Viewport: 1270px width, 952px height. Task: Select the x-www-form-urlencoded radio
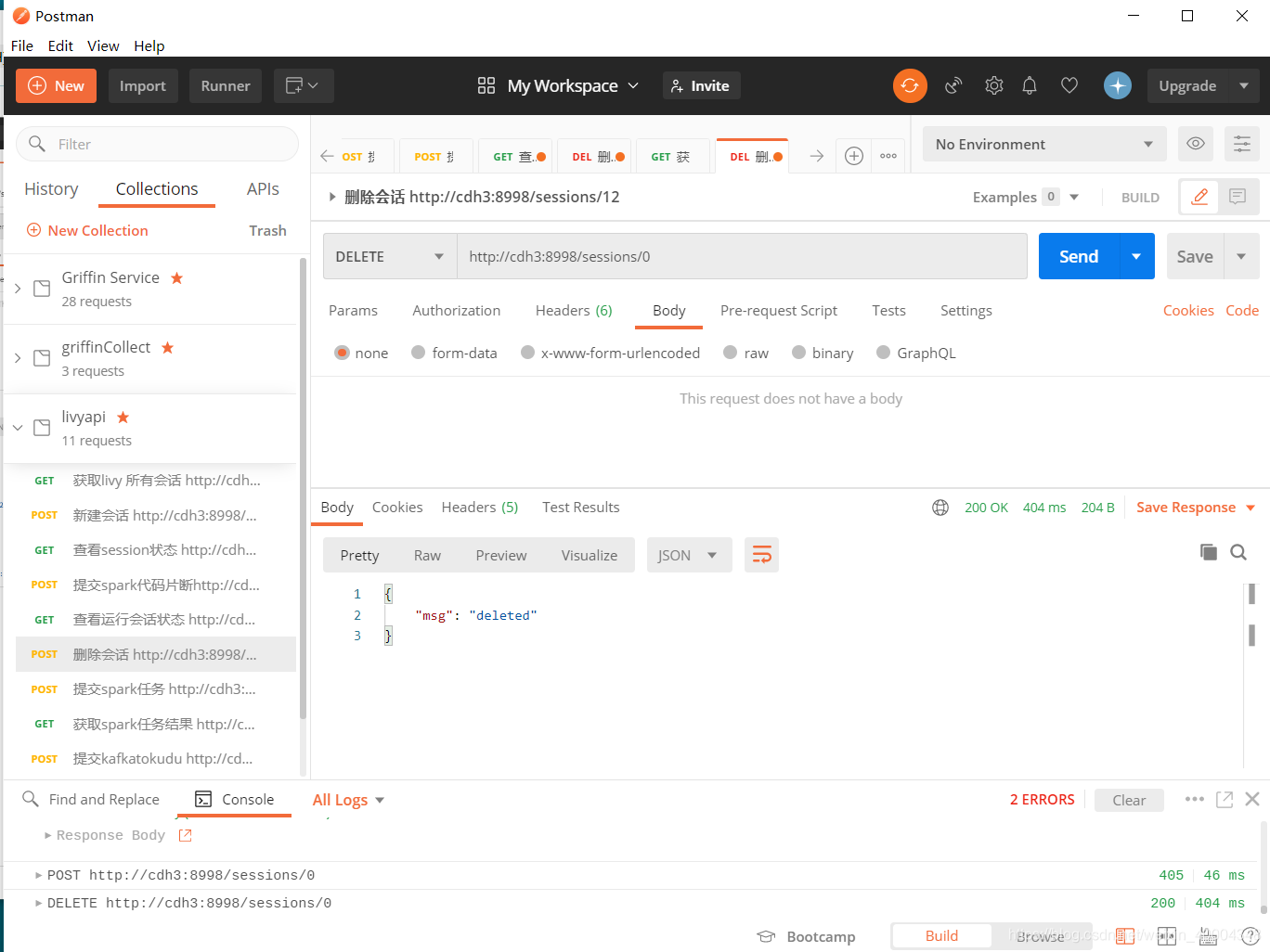point(527,353)
